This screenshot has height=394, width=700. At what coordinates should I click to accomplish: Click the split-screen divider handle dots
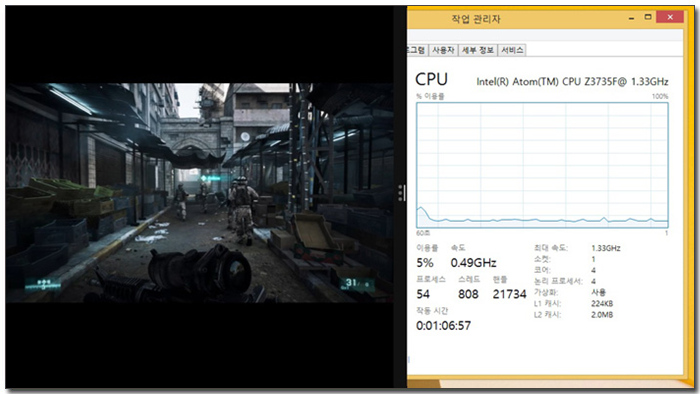click(401, 193)
